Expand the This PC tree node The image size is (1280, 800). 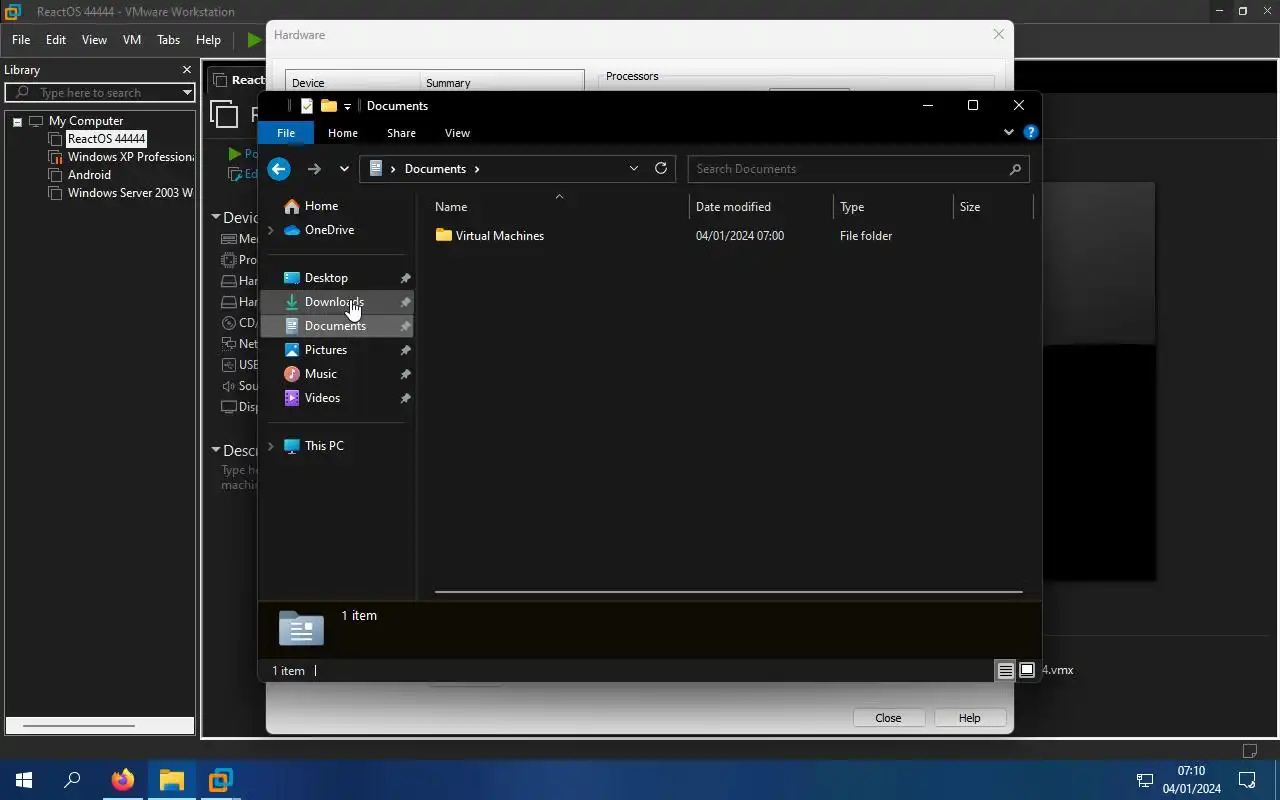pos(270,446)
